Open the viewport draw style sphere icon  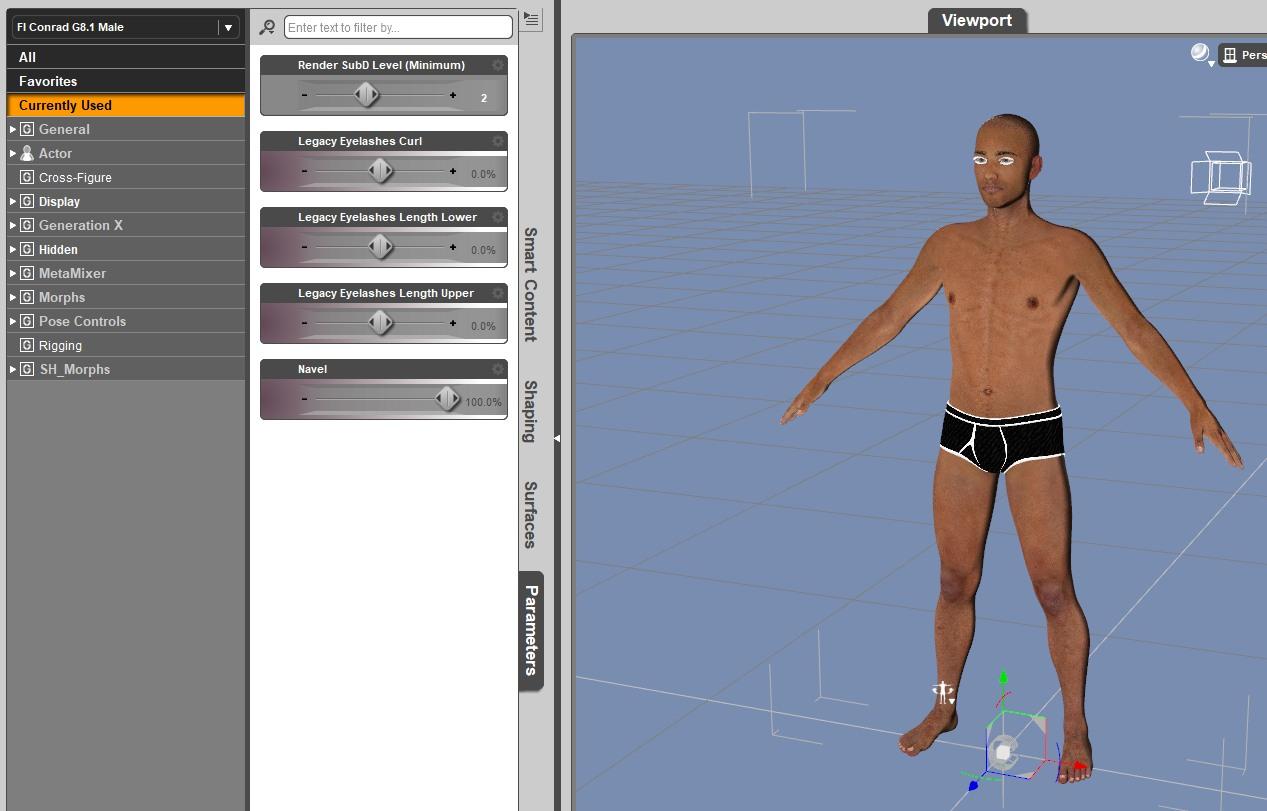pos(1200,53)
